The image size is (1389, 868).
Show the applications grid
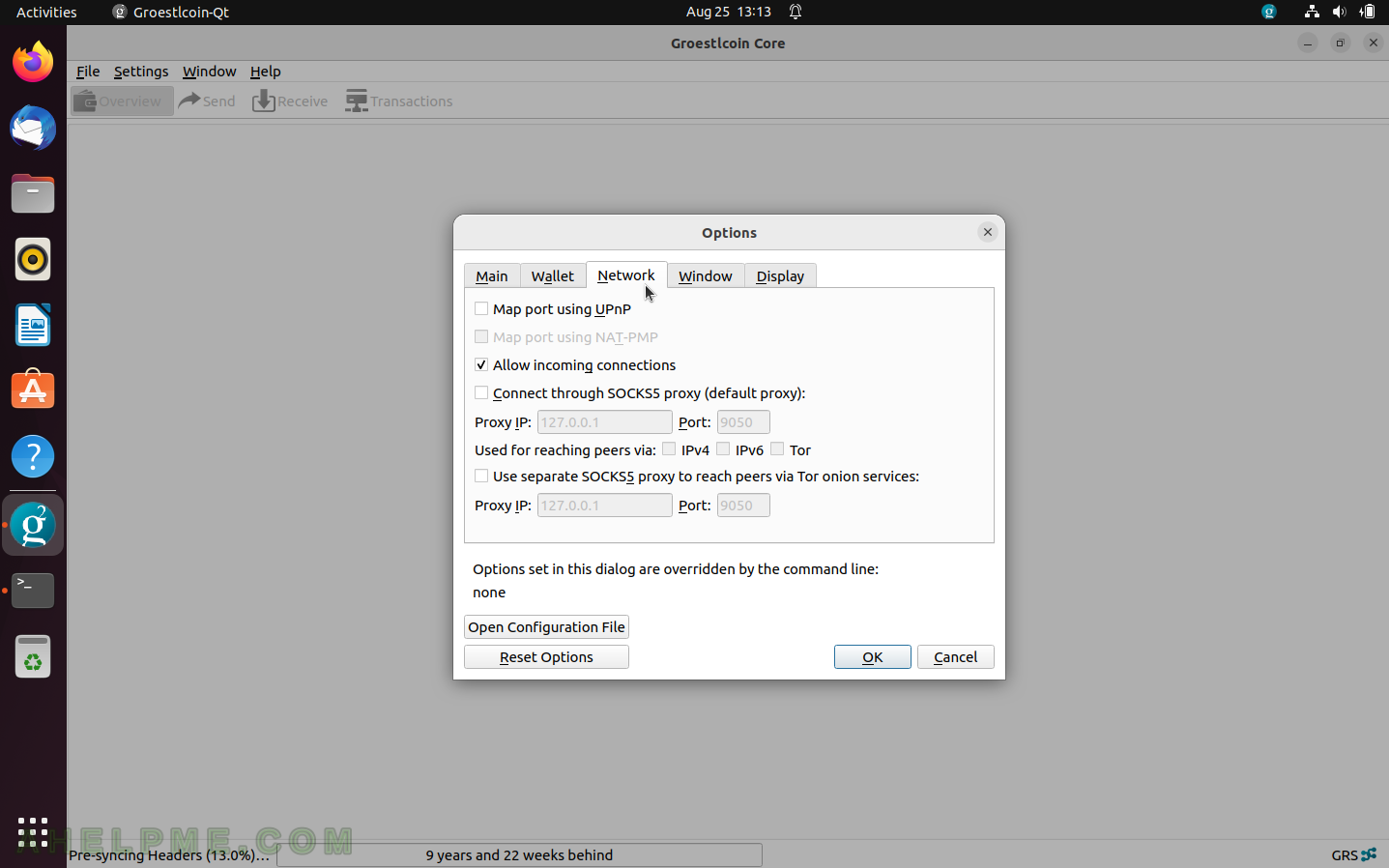[33, 832]
